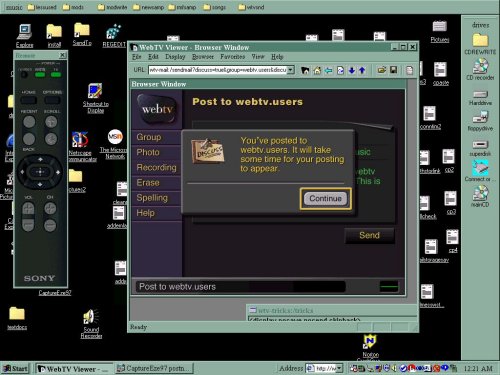
Task: Click the Start button on the taskbar
Action: 15,368
